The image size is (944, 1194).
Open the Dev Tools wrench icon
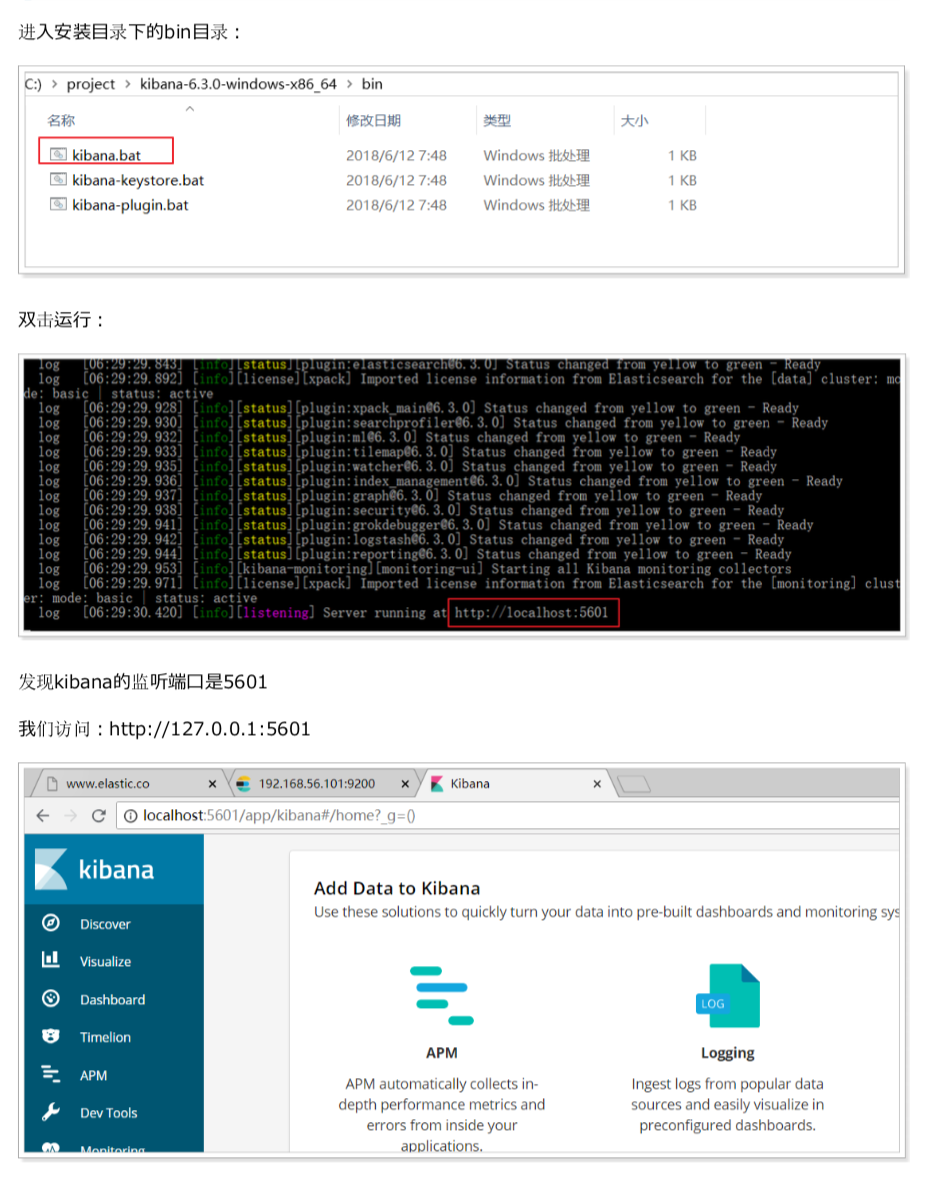tap(50, 1112)
